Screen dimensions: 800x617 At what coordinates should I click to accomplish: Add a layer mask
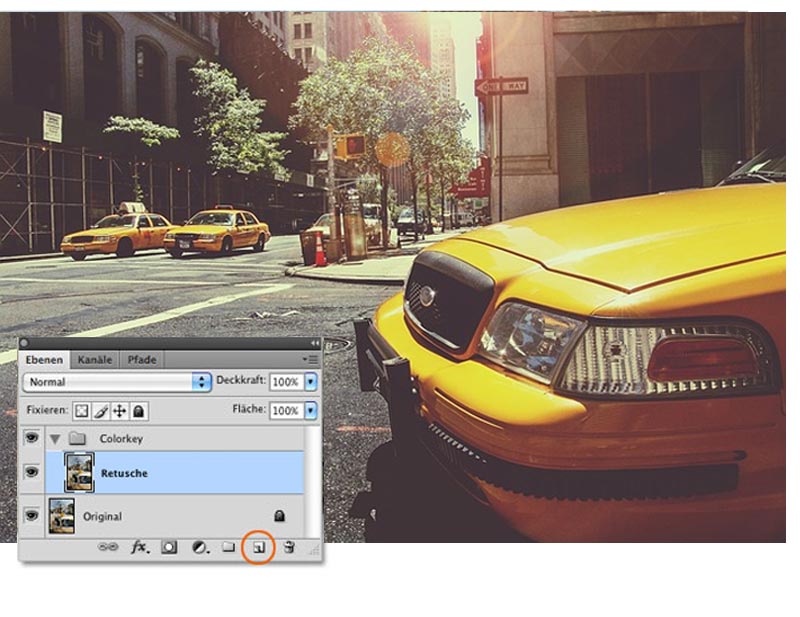[x=169, y=547]
